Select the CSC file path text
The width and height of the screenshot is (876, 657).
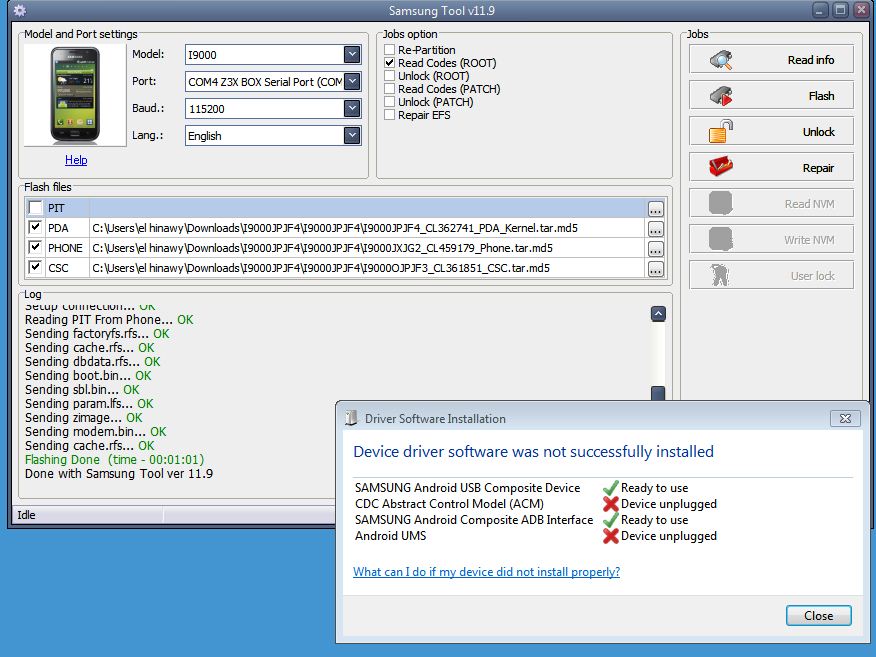pyautogui.click(x=321, y=268)
